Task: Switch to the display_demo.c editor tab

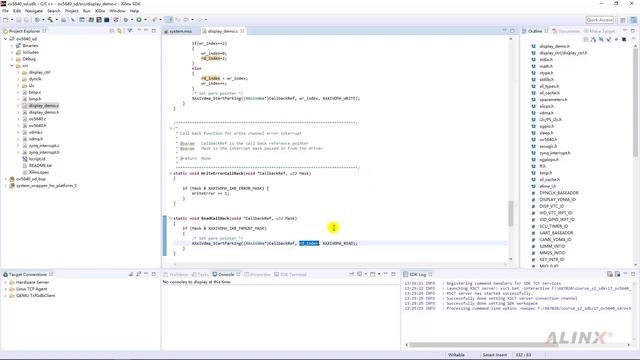Action: 222,31
